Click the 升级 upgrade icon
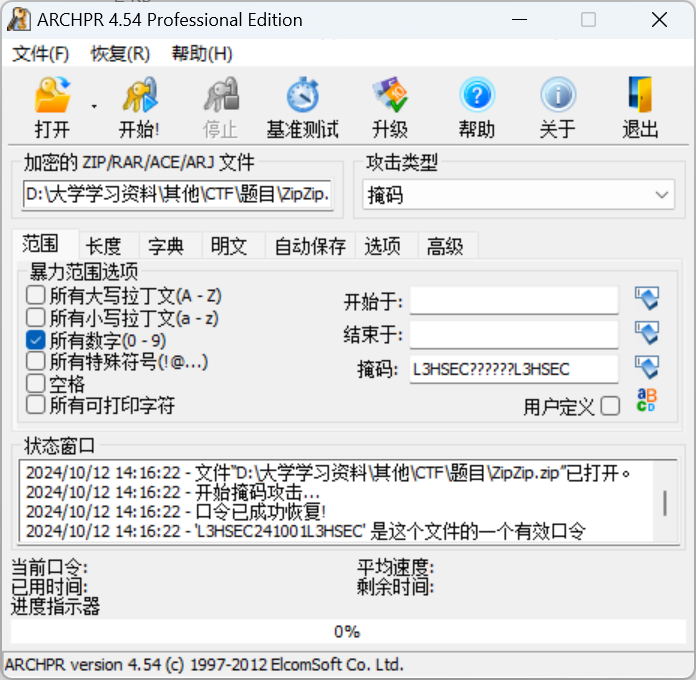Viewport: 696px width, 680px height. coord(389,97)
